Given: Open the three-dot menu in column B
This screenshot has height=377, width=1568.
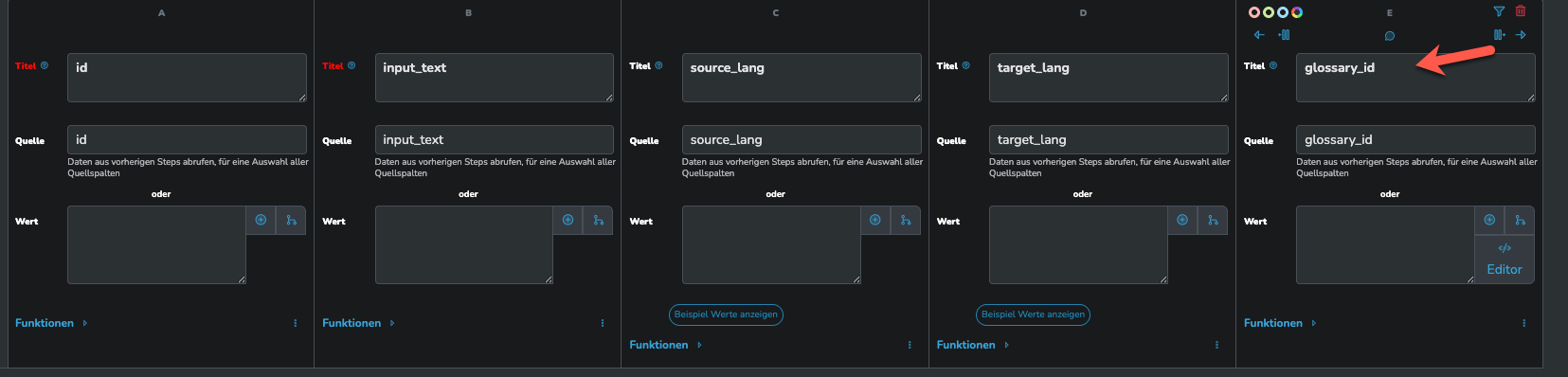Looking at the screenshot, I should pyautogui.click(x=603, y=323).
